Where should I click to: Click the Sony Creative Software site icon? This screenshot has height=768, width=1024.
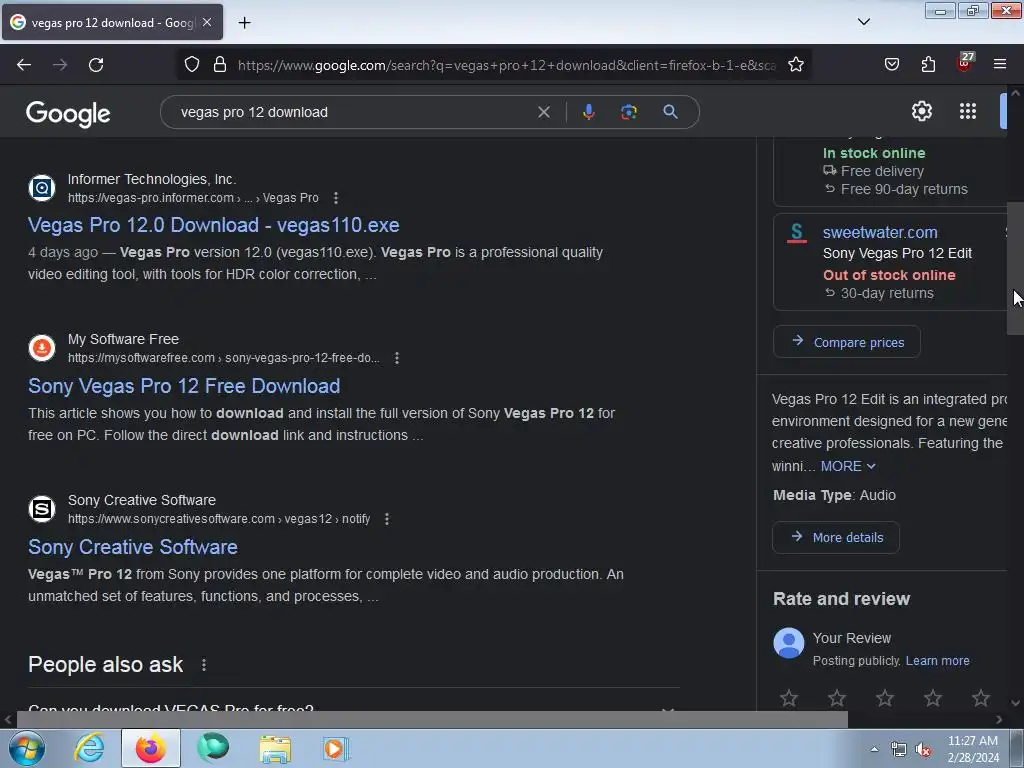[x=42, y=509]
